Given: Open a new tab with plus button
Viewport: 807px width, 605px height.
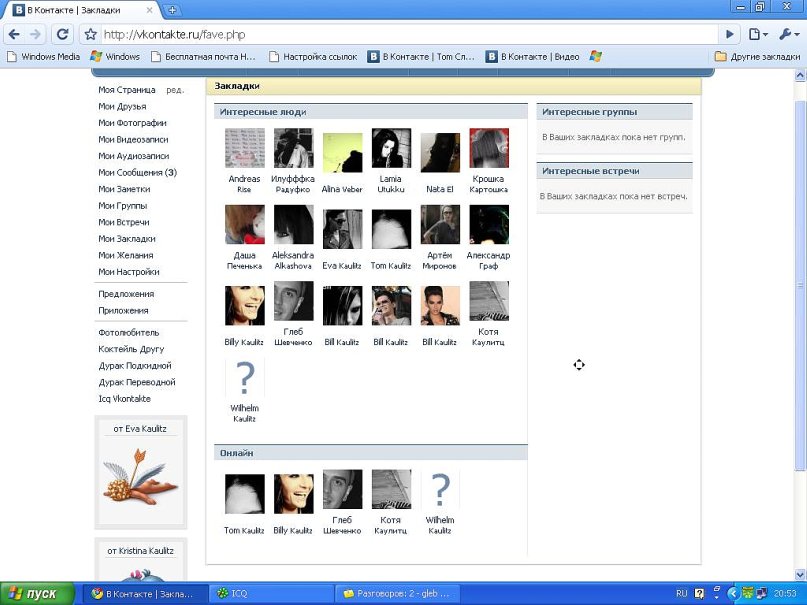Looking at the screenshot, I should tap(173, 10).
